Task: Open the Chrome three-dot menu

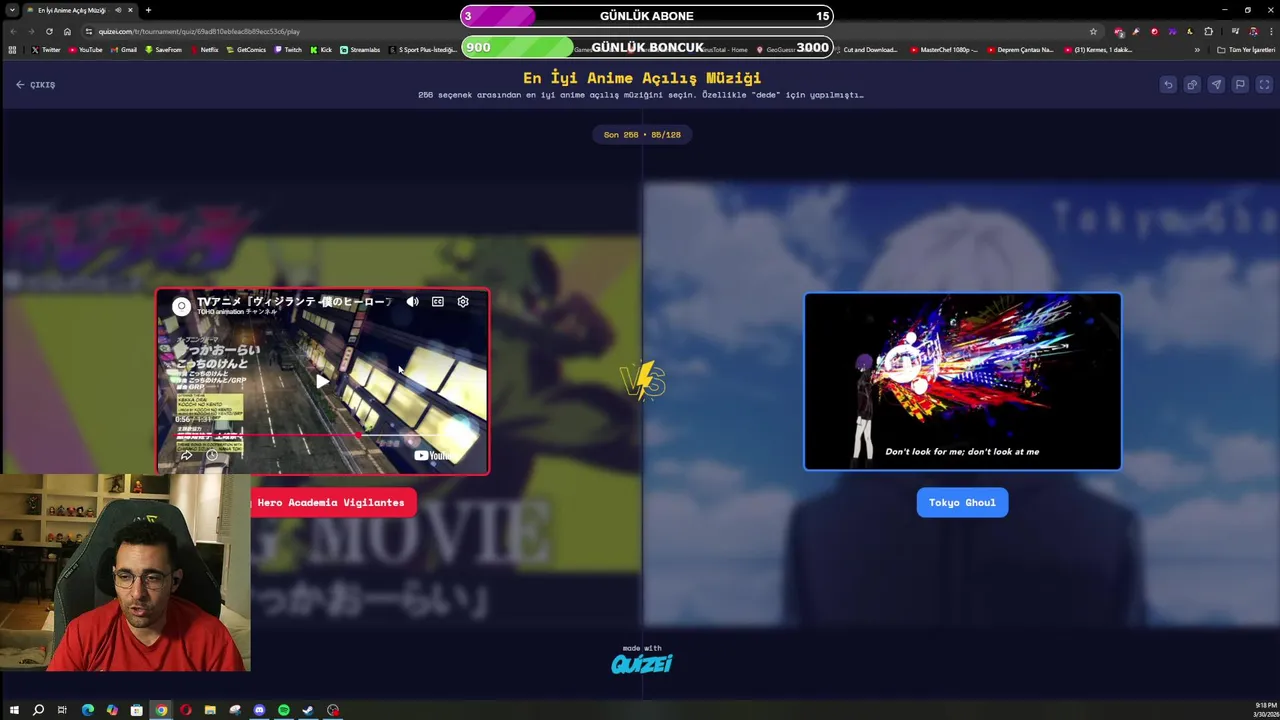Action: [1269, 31]
